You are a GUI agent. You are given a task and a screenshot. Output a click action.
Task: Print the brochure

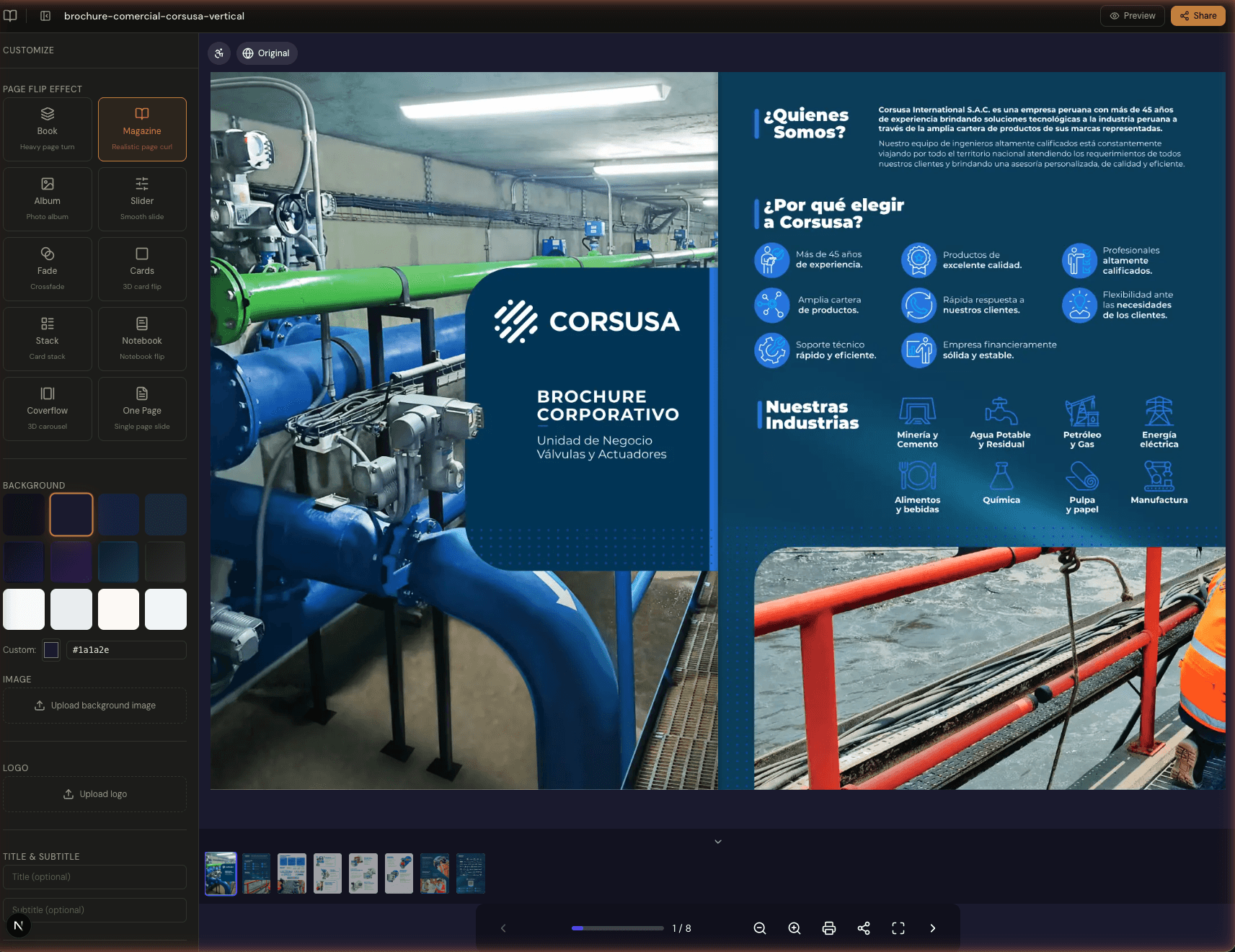[x=829, y=928]
